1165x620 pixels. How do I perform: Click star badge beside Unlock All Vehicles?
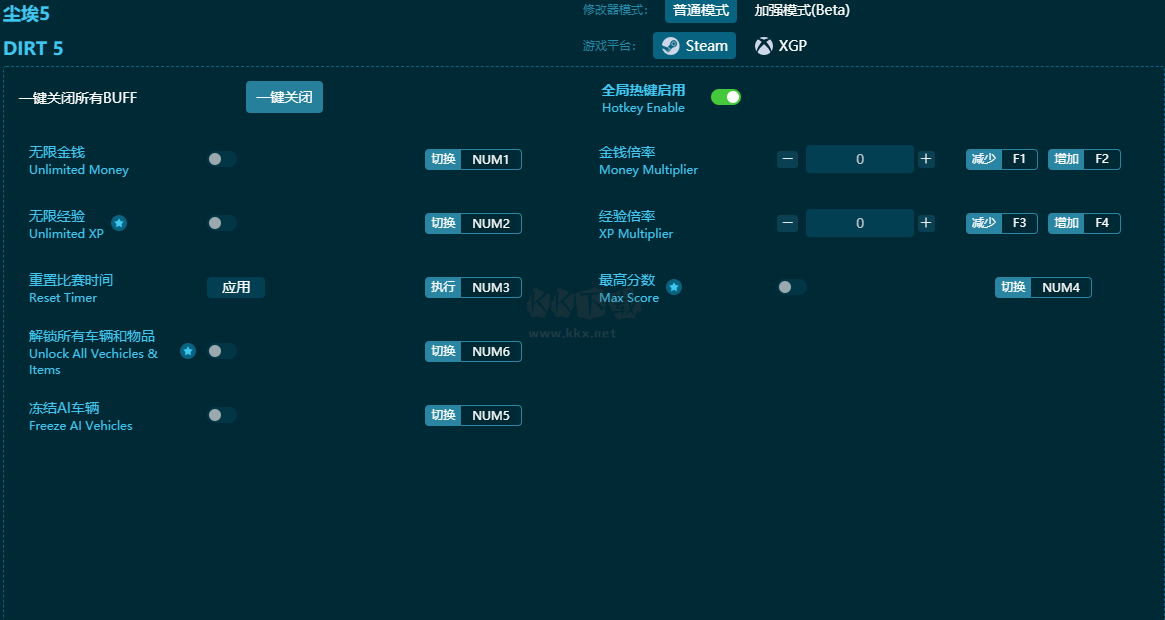click(188, 351)
